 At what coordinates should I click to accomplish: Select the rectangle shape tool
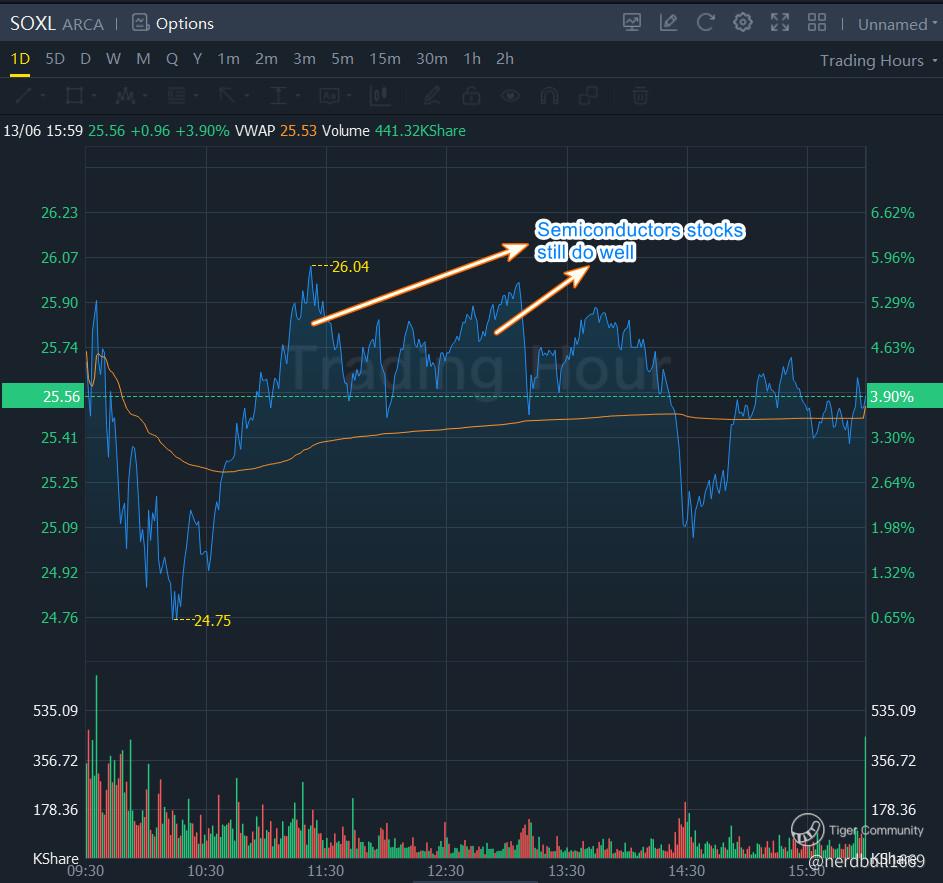pyautogui.click(x=75, y=96)
